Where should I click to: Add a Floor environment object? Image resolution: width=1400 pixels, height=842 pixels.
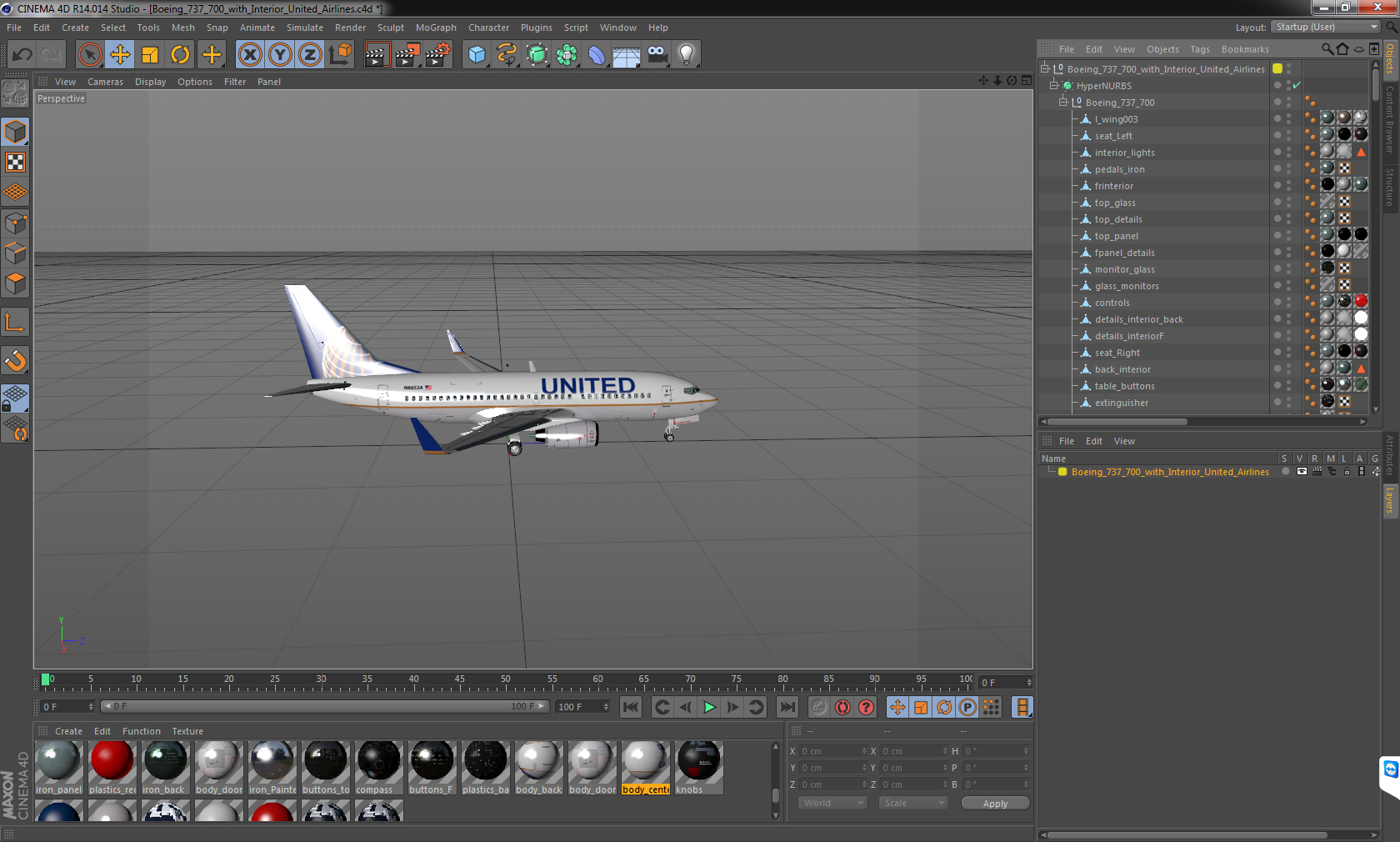[x=627, y=55]
